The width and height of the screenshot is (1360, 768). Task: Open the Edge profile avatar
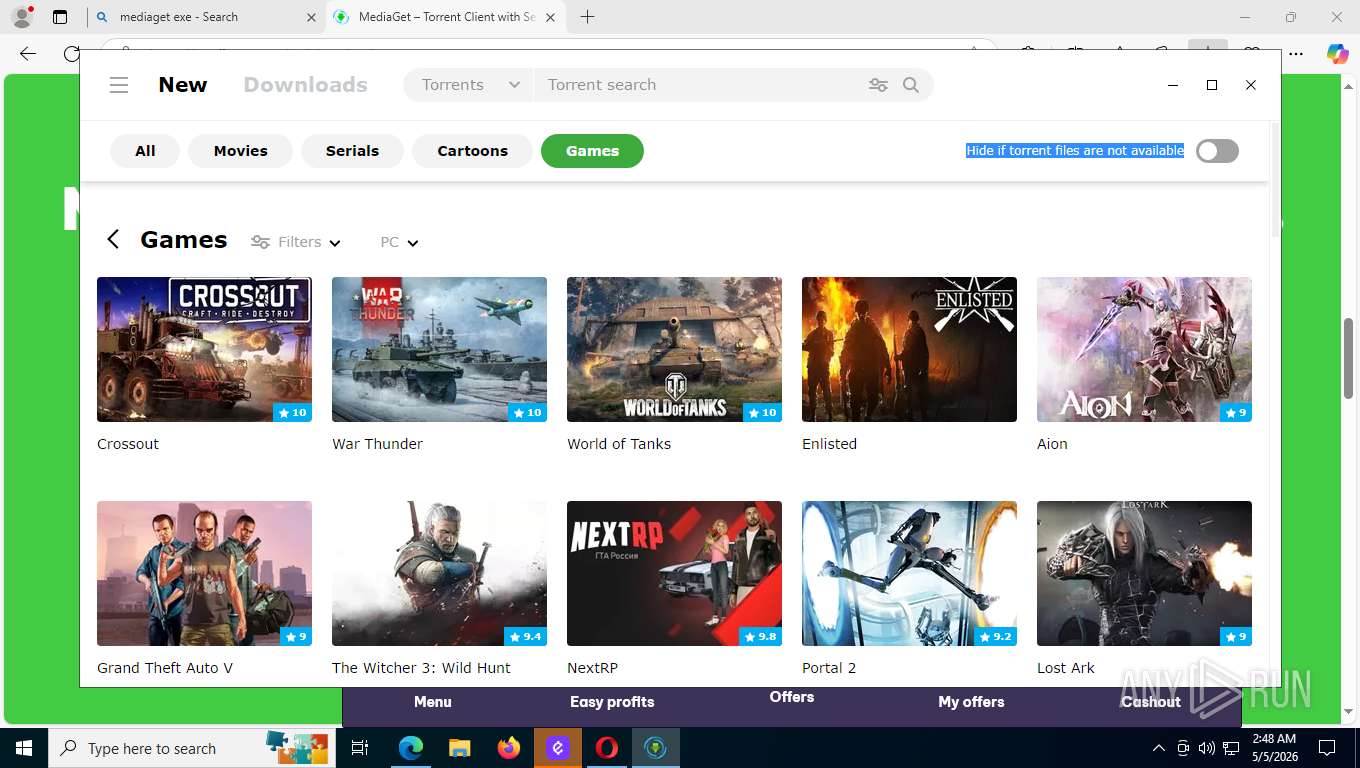coord(22,17)
